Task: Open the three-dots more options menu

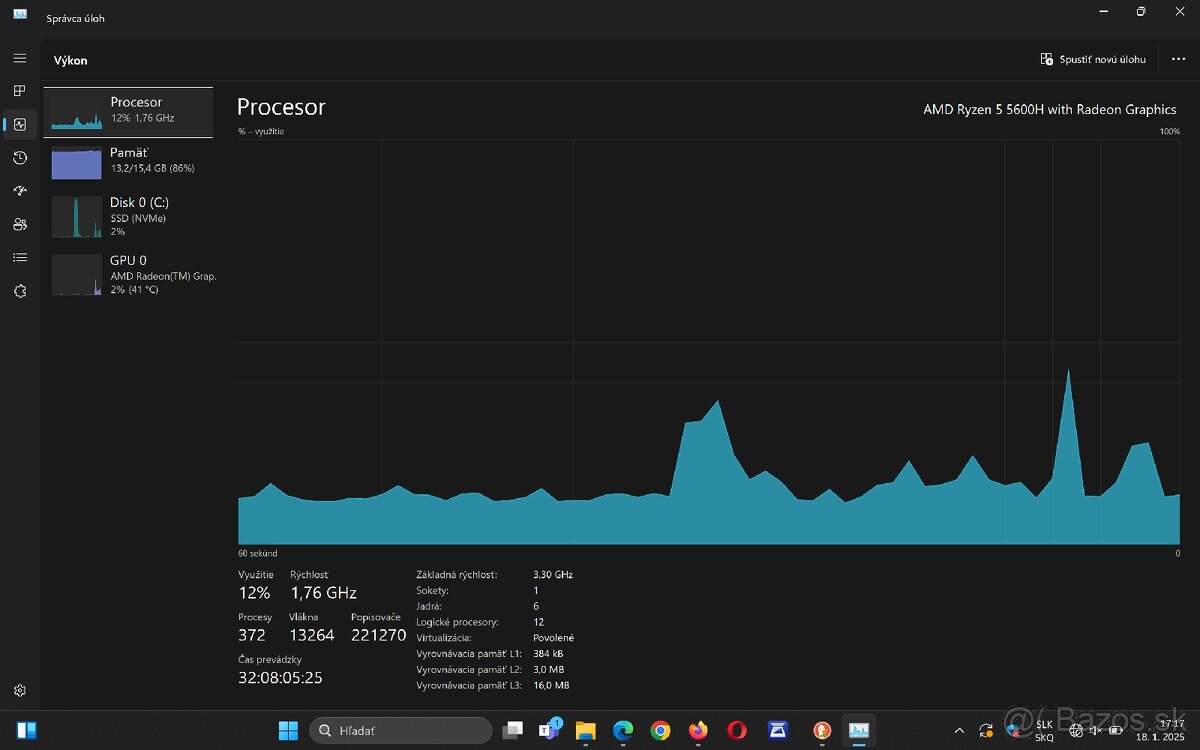Action: pos(1178,60)
